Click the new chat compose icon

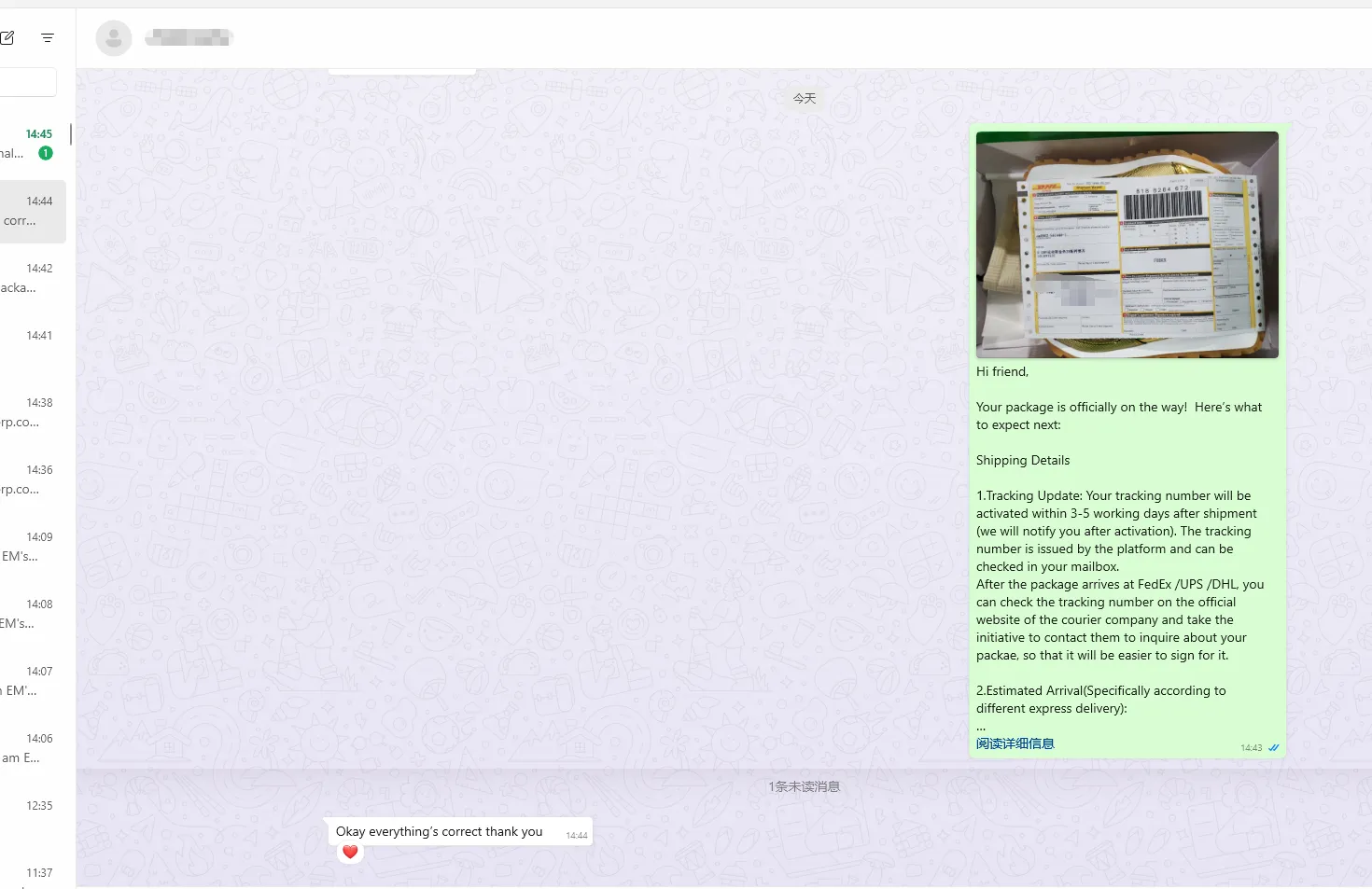click(7, 38)
